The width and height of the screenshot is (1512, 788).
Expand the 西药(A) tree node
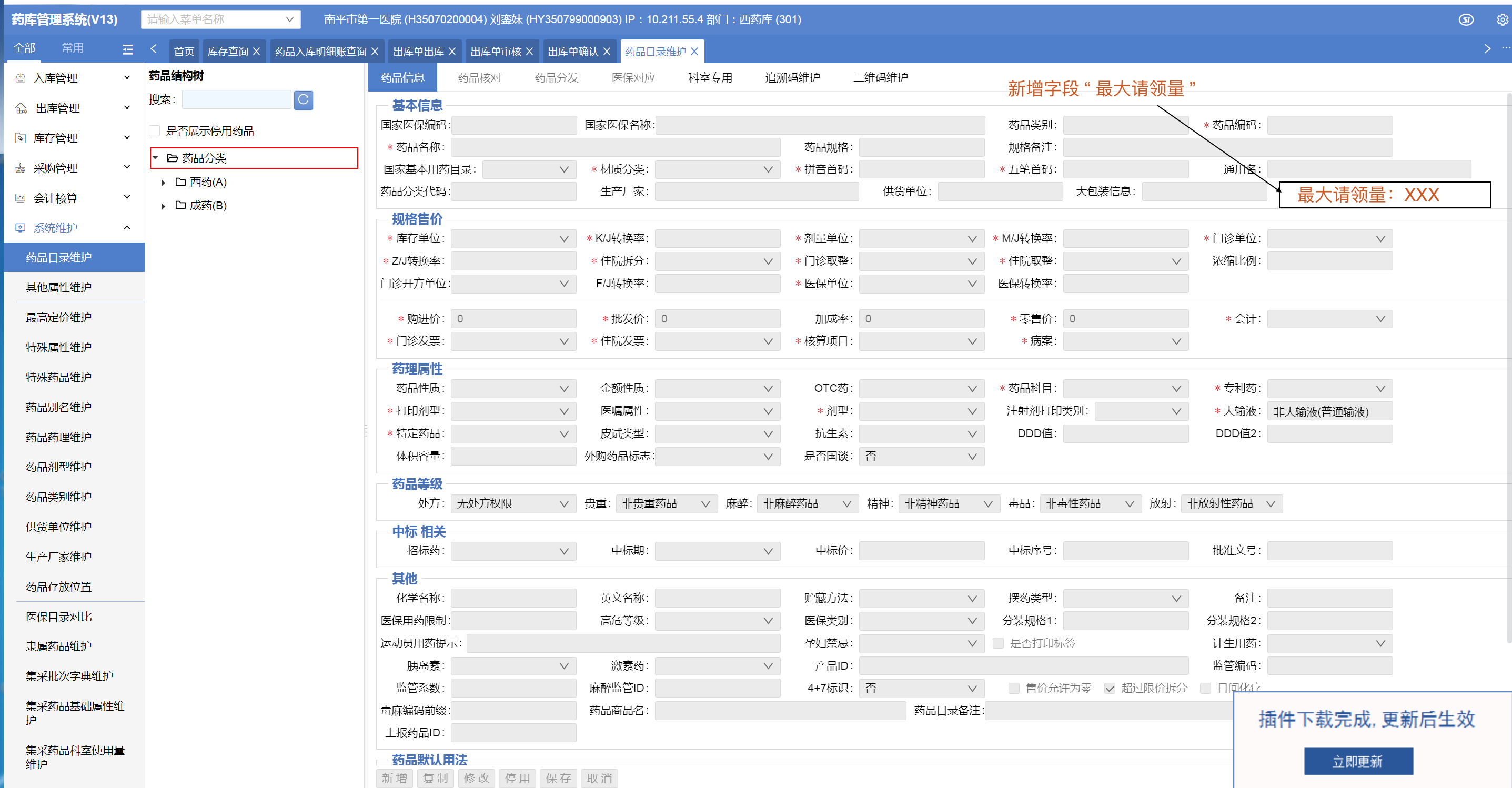click(164, 183)
